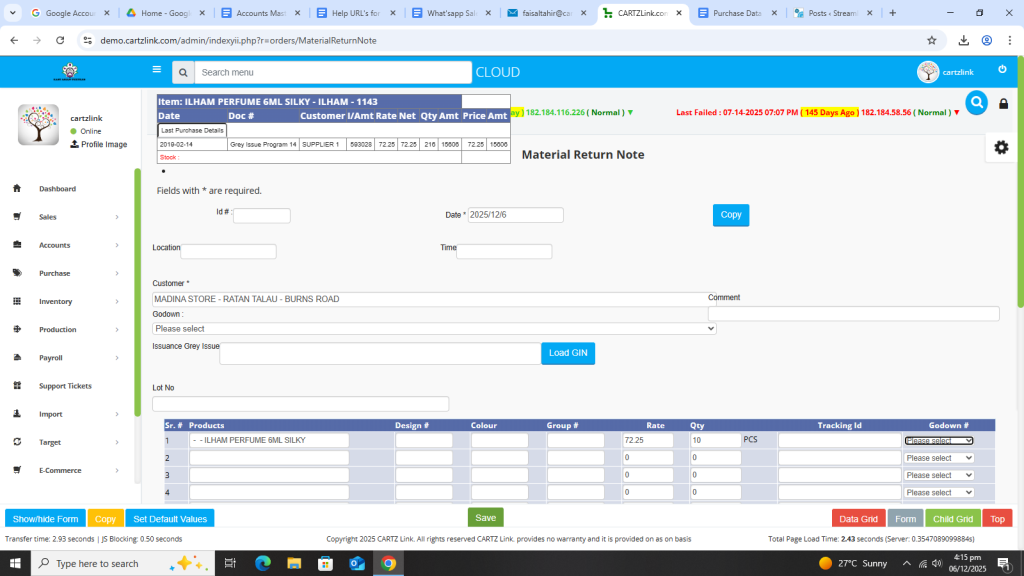The height and width of the screenshot is (576, 1024).
Task: Bookmark this page with star icon
Action: pyautogui.click(x=931, y=41)
